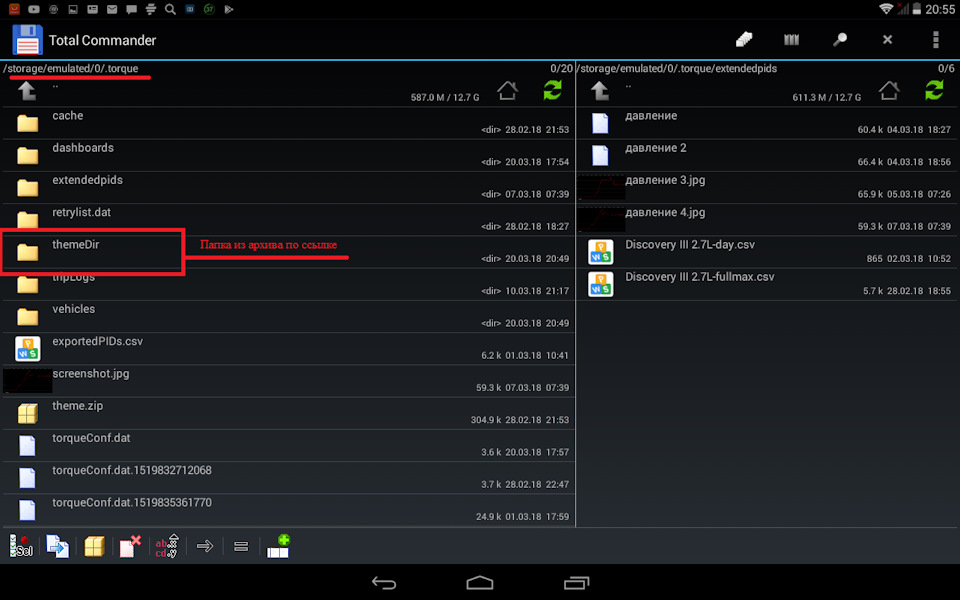Tap the exportedPIDs.csv file icon
The height and width of the screenshot is (600, 960).
(28, 349)
